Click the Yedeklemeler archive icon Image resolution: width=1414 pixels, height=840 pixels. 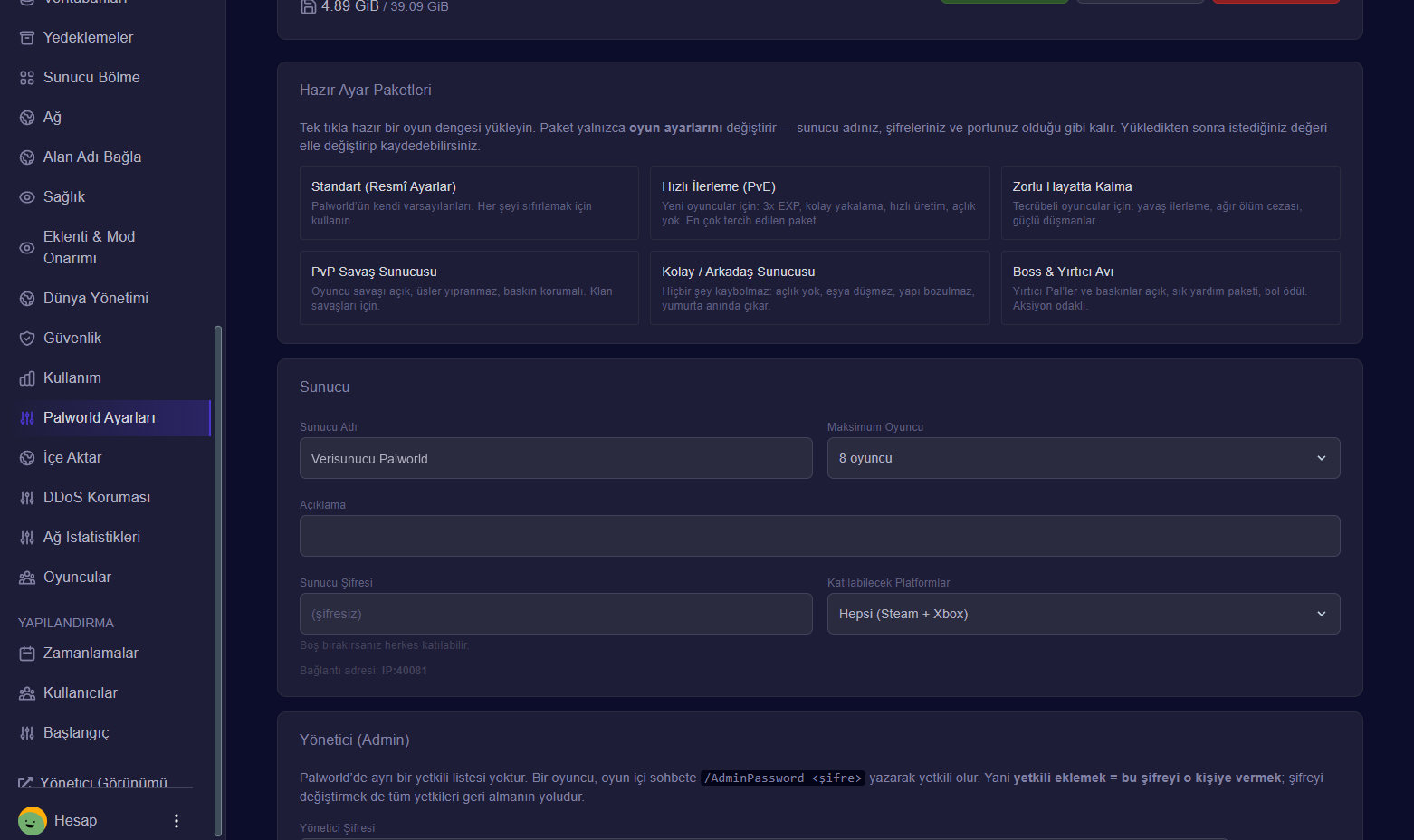(x=27, y=38)
